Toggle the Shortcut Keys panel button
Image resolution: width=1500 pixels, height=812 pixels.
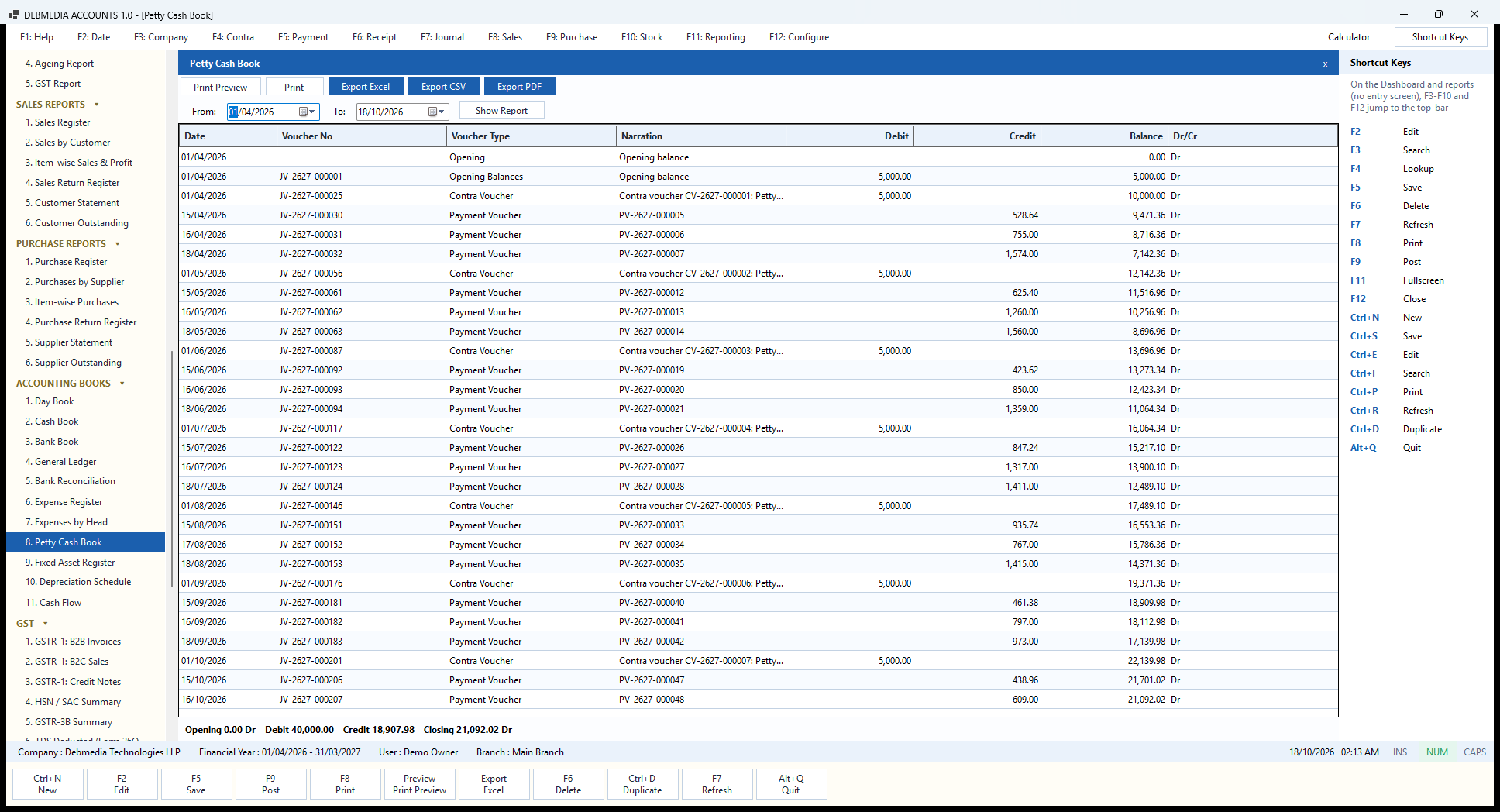click(x=1440, y=36)
